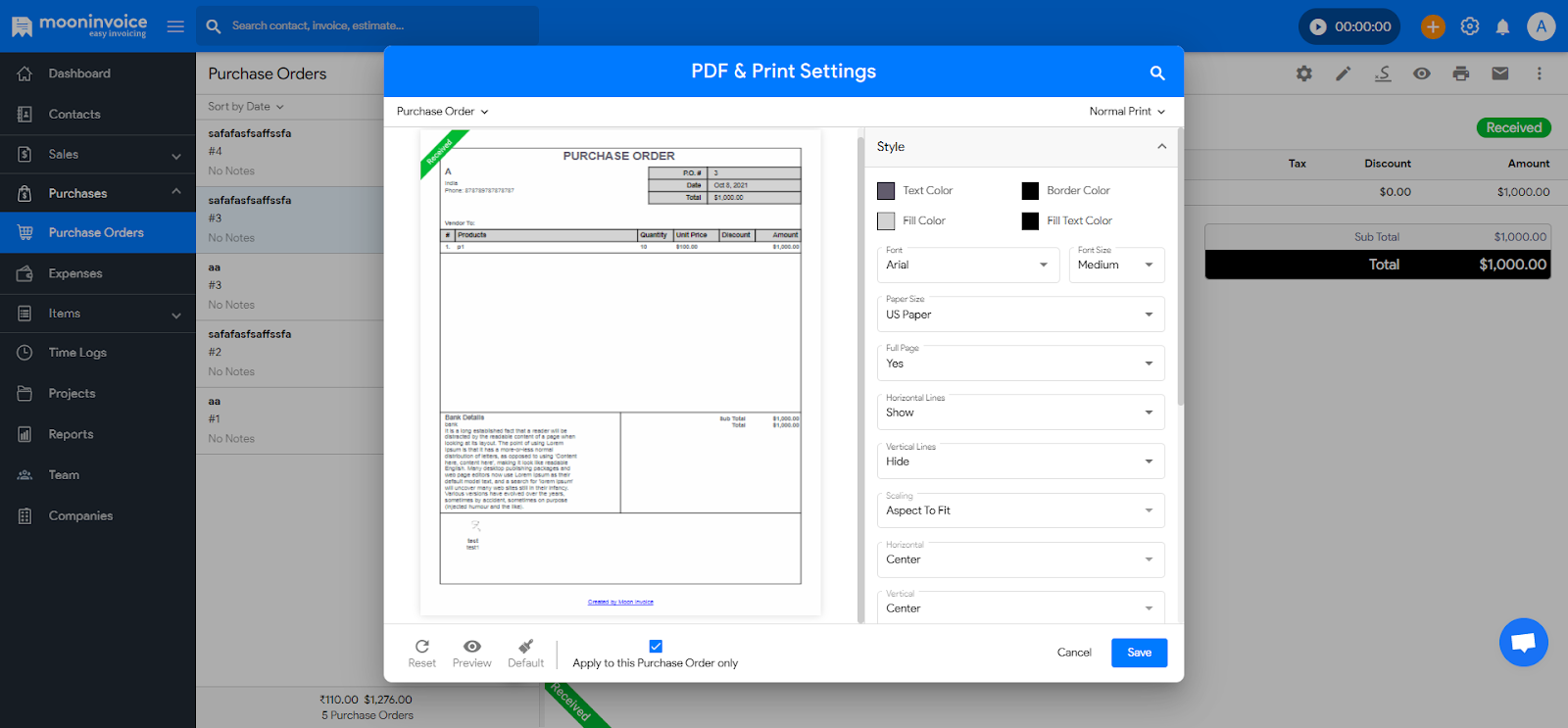Start the timer play button
This screenshot has height=728, width=1568.
[x=1318, y=26]
